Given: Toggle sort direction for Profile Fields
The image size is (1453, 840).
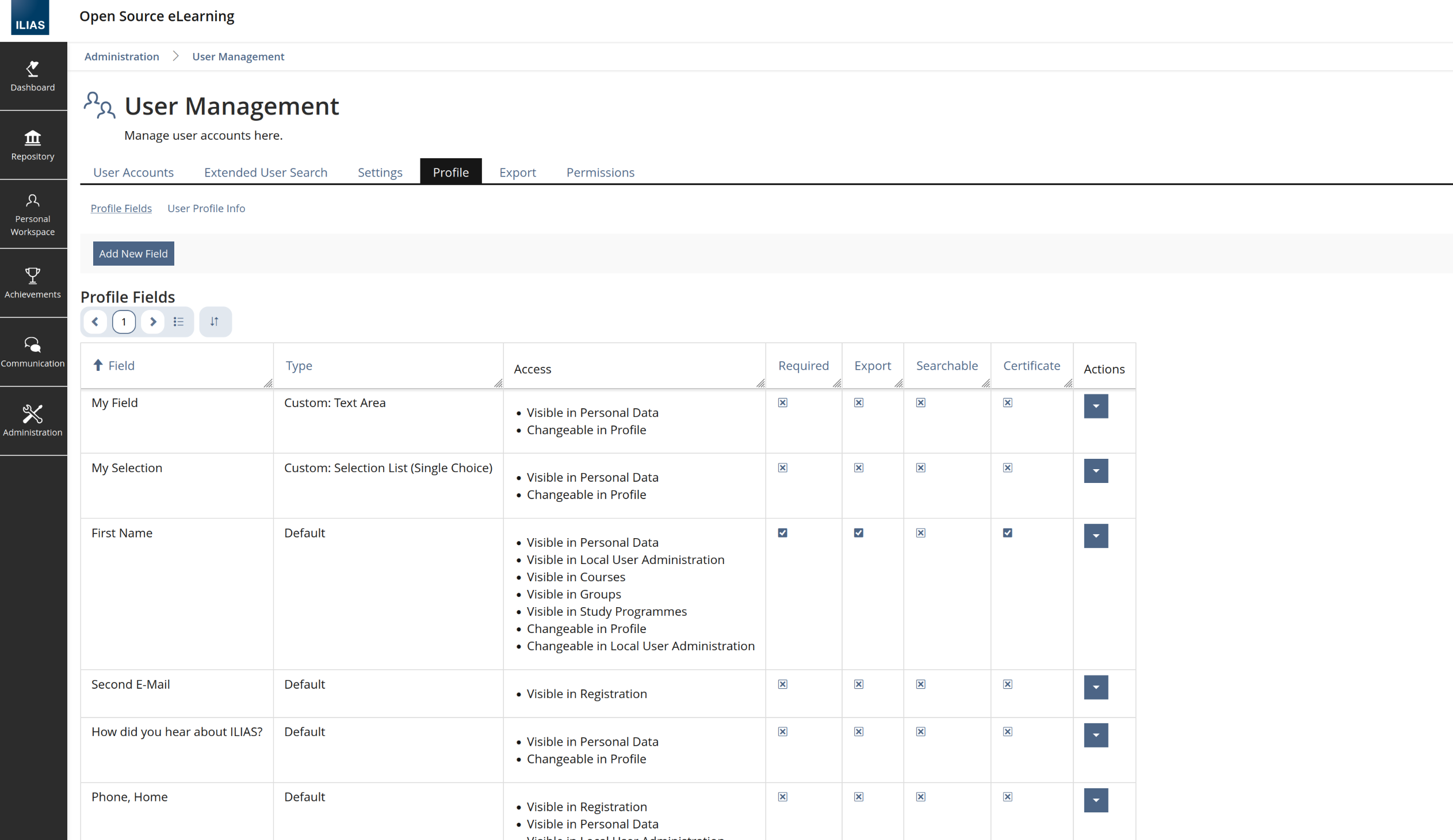Looking at the screenshot, I should tap(215, 321).
